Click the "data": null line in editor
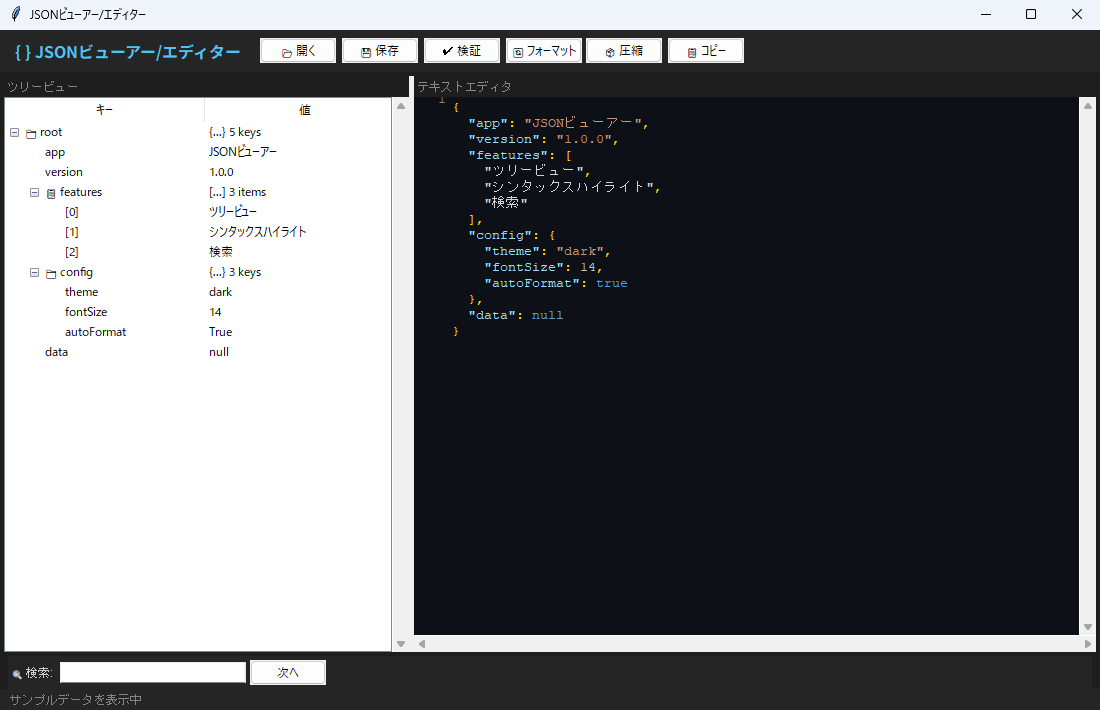The width and height of the screenshot is (1100, 710). (x=516, y=315)
